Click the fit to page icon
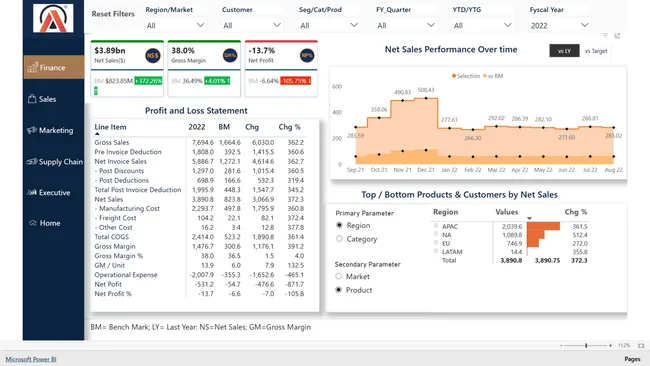The height and width of the screenshot is (366, 650). pyautogui.click(x=641, y=345)
